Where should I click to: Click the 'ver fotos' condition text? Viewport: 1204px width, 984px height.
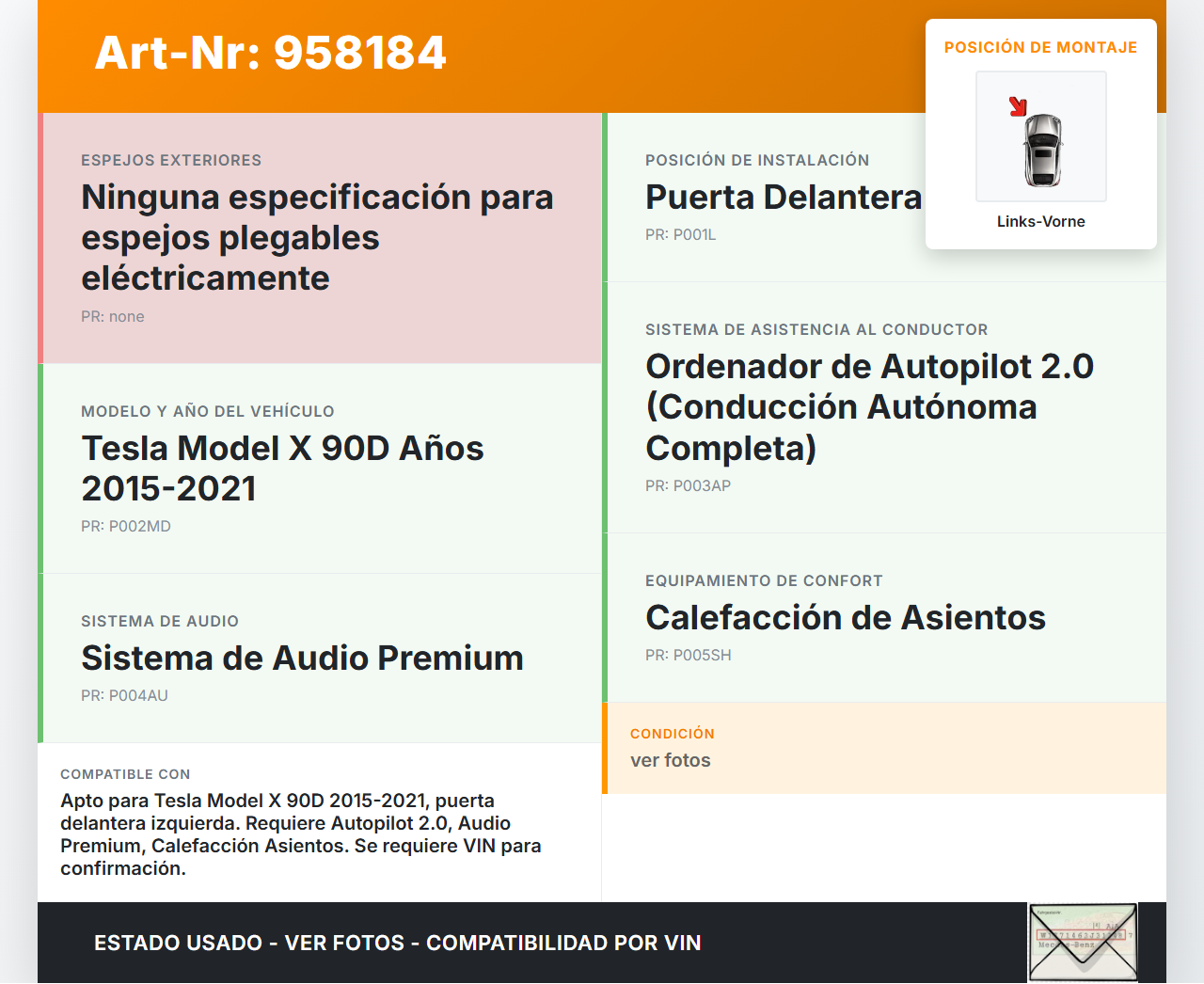coord(671,760)
